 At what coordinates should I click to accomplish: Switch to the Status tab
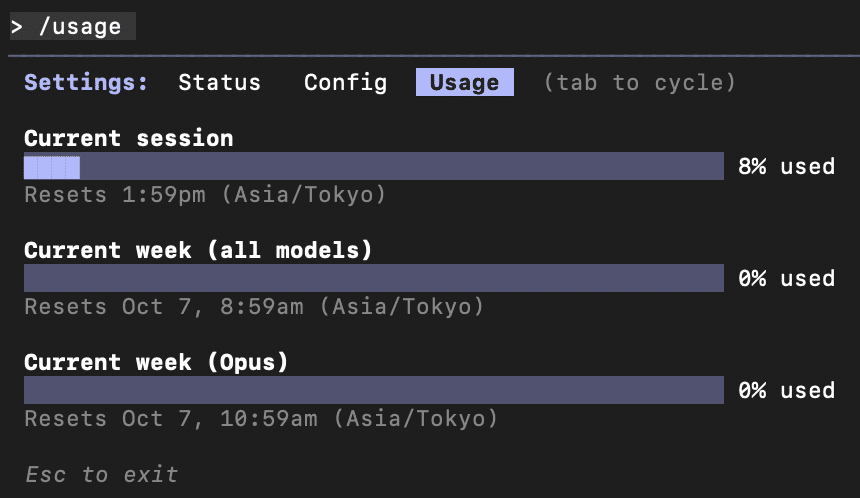click(x=219, y=82)
